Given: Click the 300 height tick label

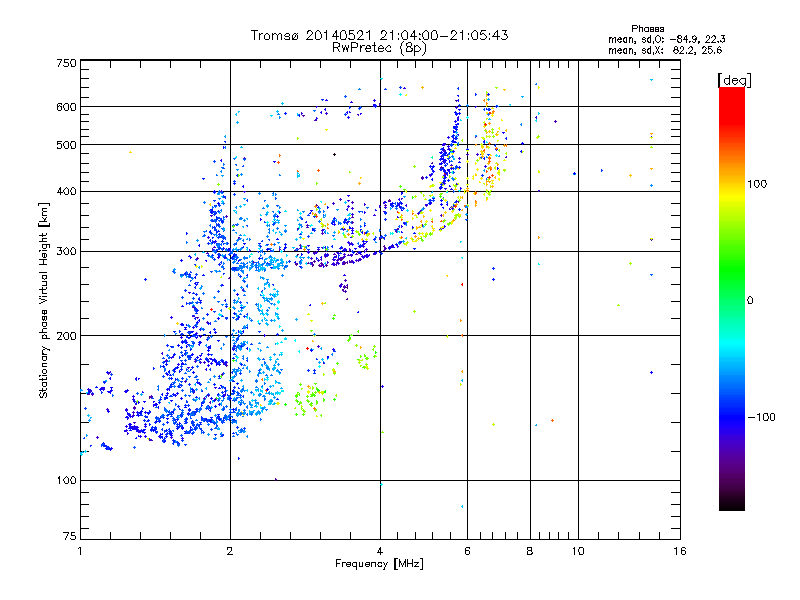Looking at the screenshot, I should tap(66, 251).
